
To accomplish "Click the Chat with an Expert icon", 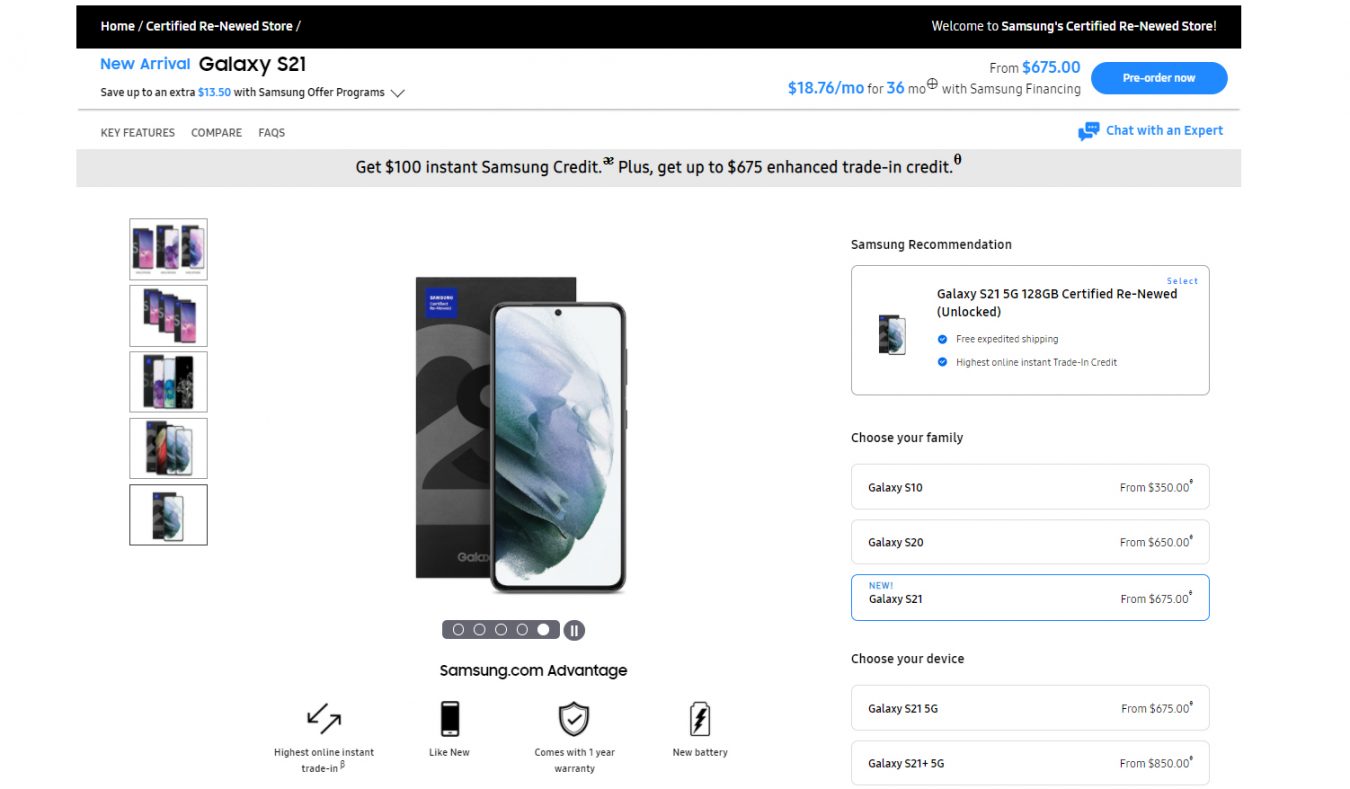I will (1089, 131).
